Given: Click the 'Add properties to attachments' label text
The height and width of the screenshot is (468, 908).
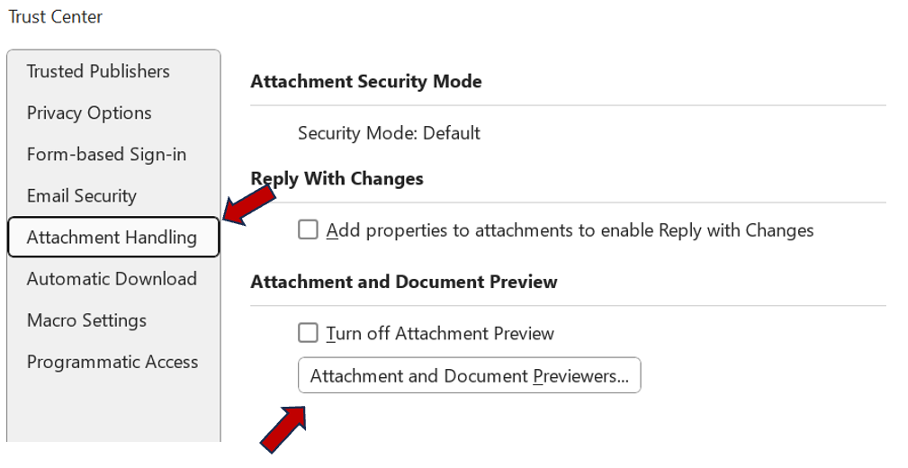Looking at the screenshot, I should [570, 230].
